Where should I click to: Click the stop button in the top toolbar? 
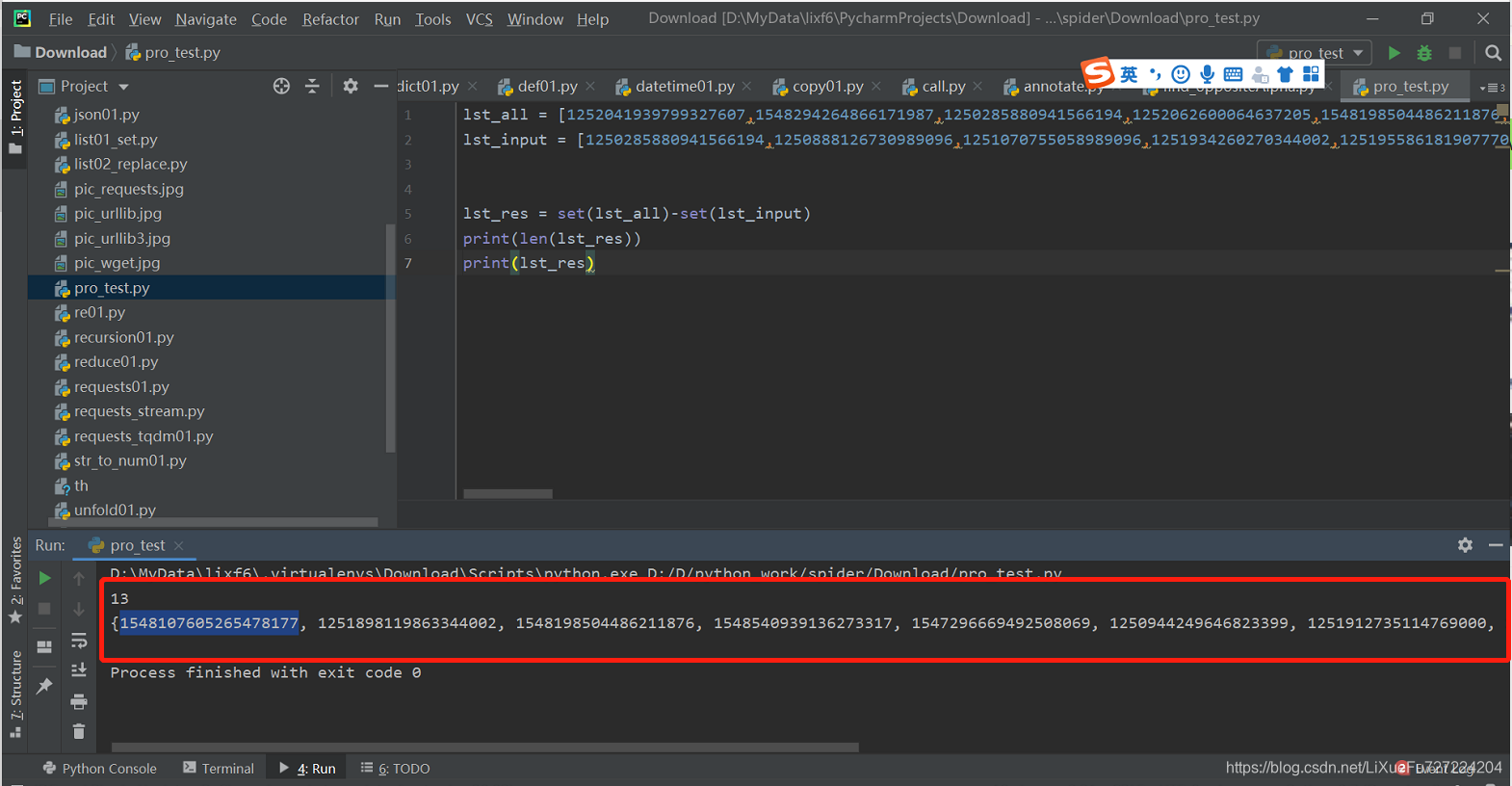(x=1455, y=53)
